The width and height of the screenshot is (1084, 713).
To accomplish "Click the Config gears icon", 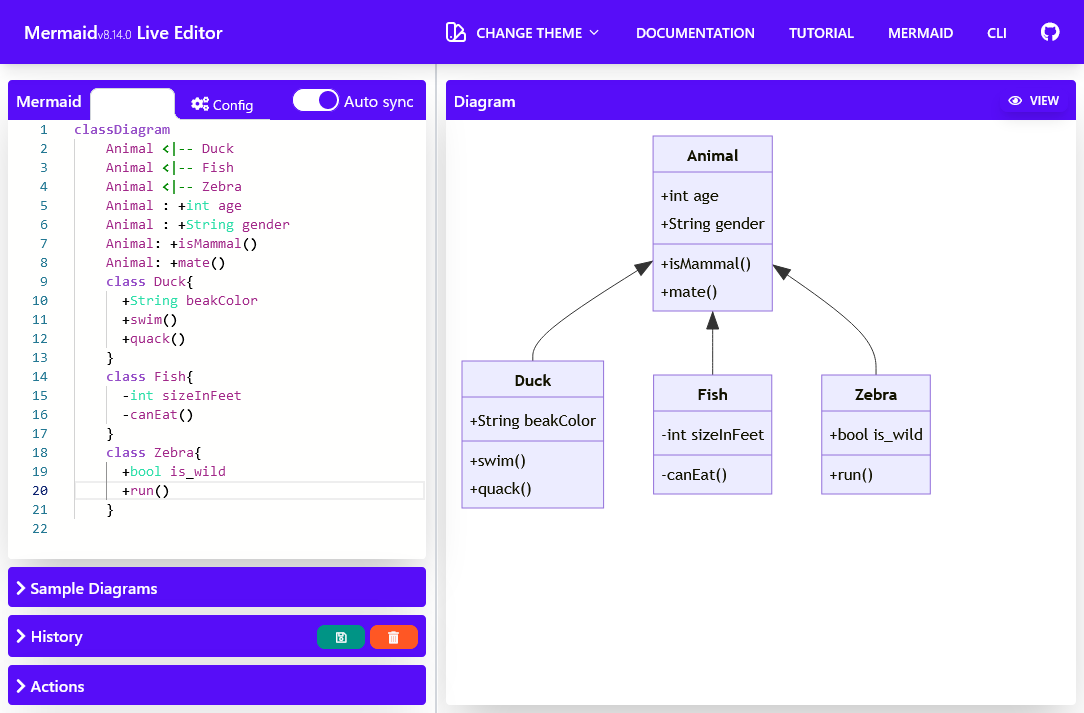I will point(200,105).
